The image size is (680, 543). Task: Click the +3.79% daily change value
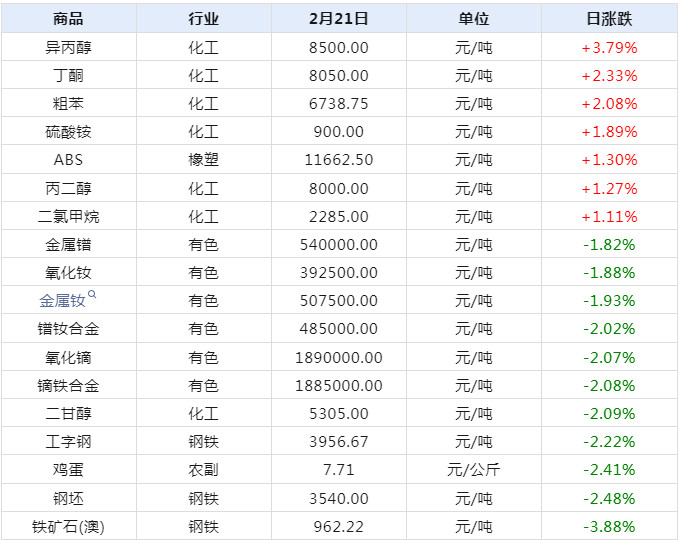point(609,47)
